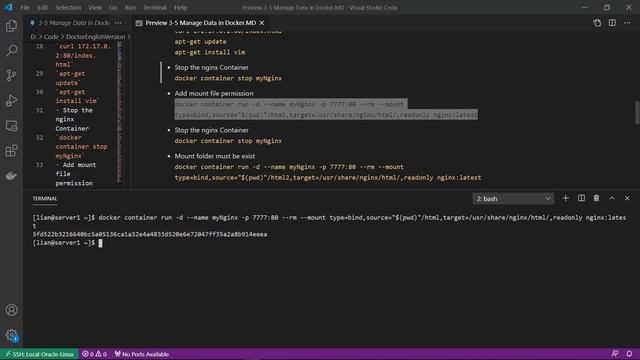Open the Explorer view in activity bar
This screenshot has width=640, height=360.
click(11, 26)
